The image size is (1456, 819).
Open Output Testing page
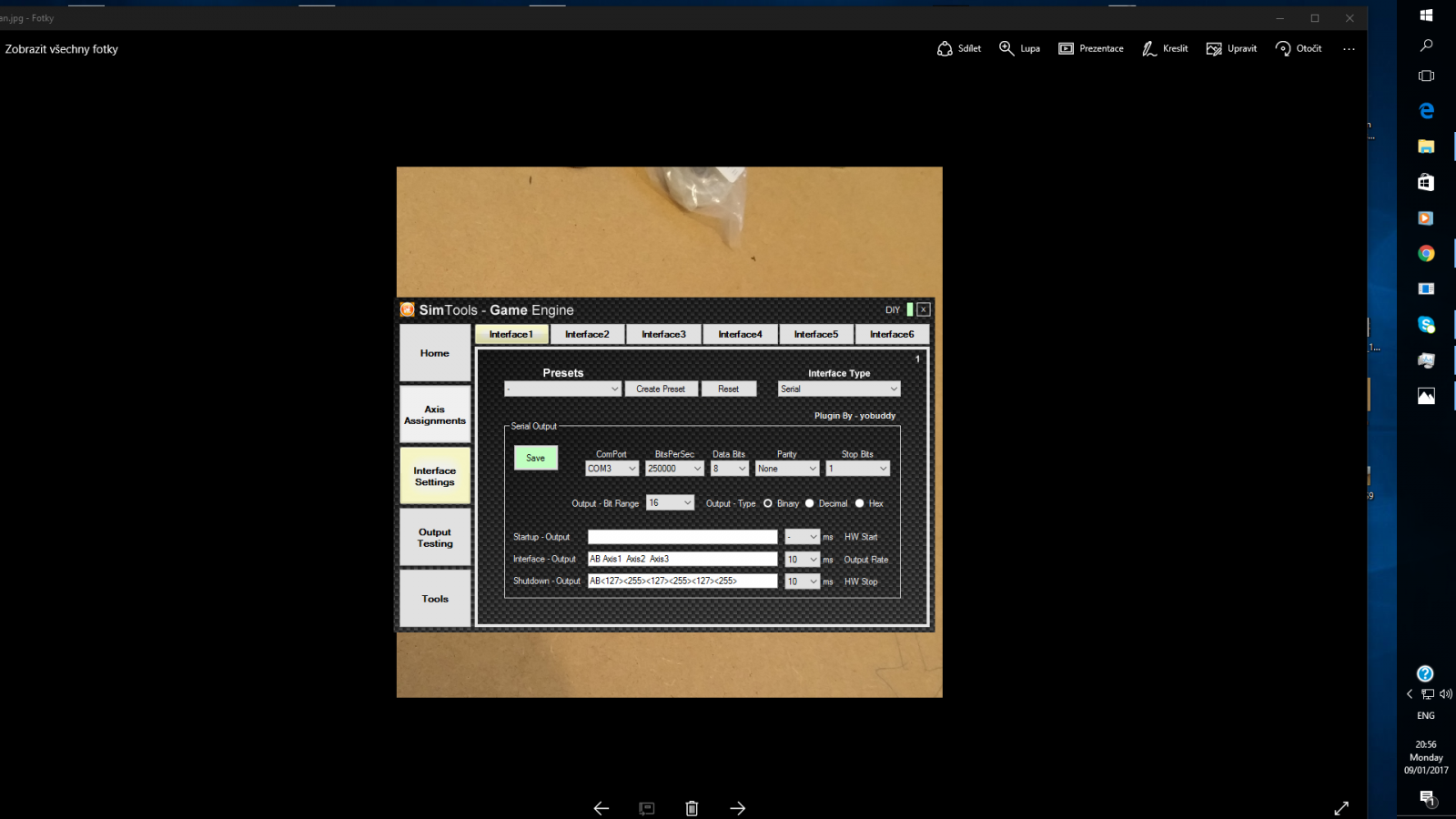[435, 538]
